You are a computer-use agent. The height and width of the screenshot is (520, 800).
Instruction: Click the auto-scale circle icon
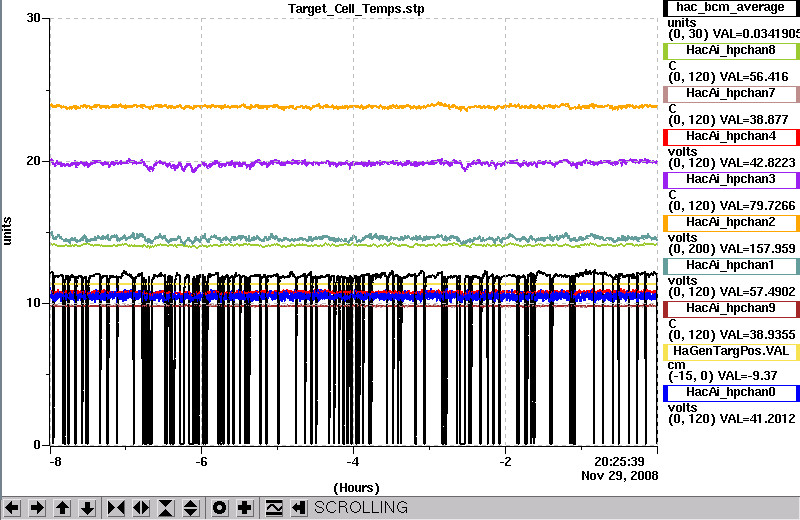click(x=219, y=508)
